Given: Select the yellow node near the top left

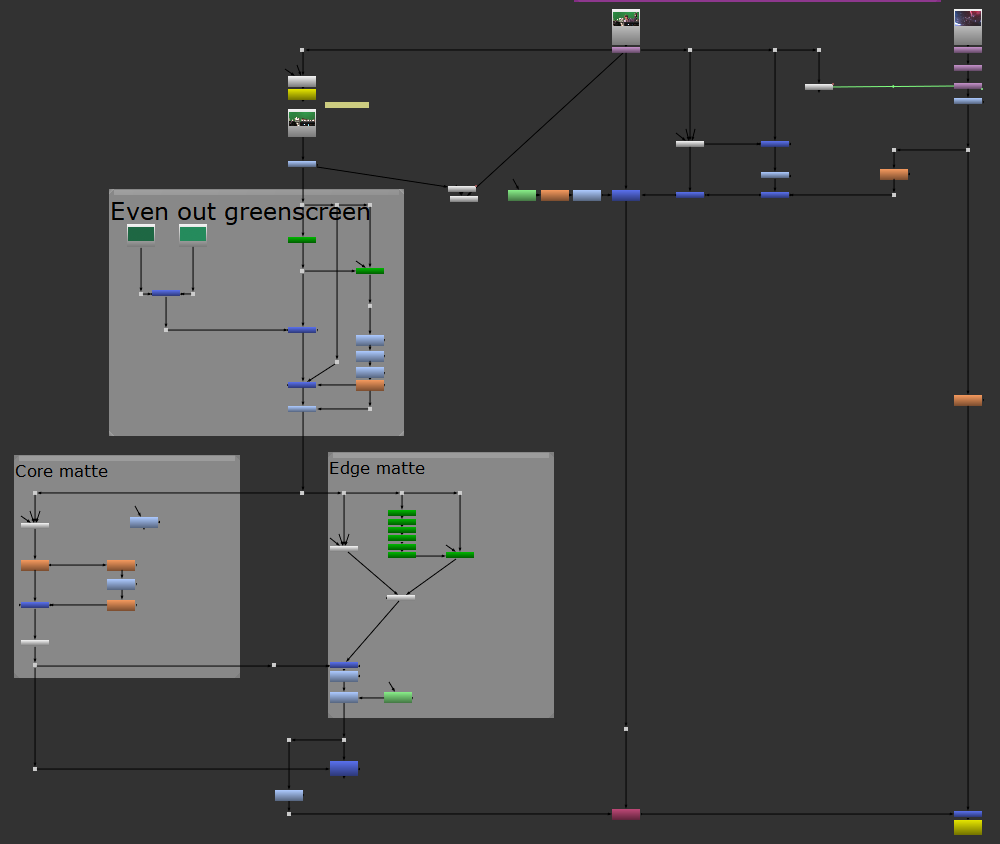Looking at the screenshot, I should (x=302, y=95).
